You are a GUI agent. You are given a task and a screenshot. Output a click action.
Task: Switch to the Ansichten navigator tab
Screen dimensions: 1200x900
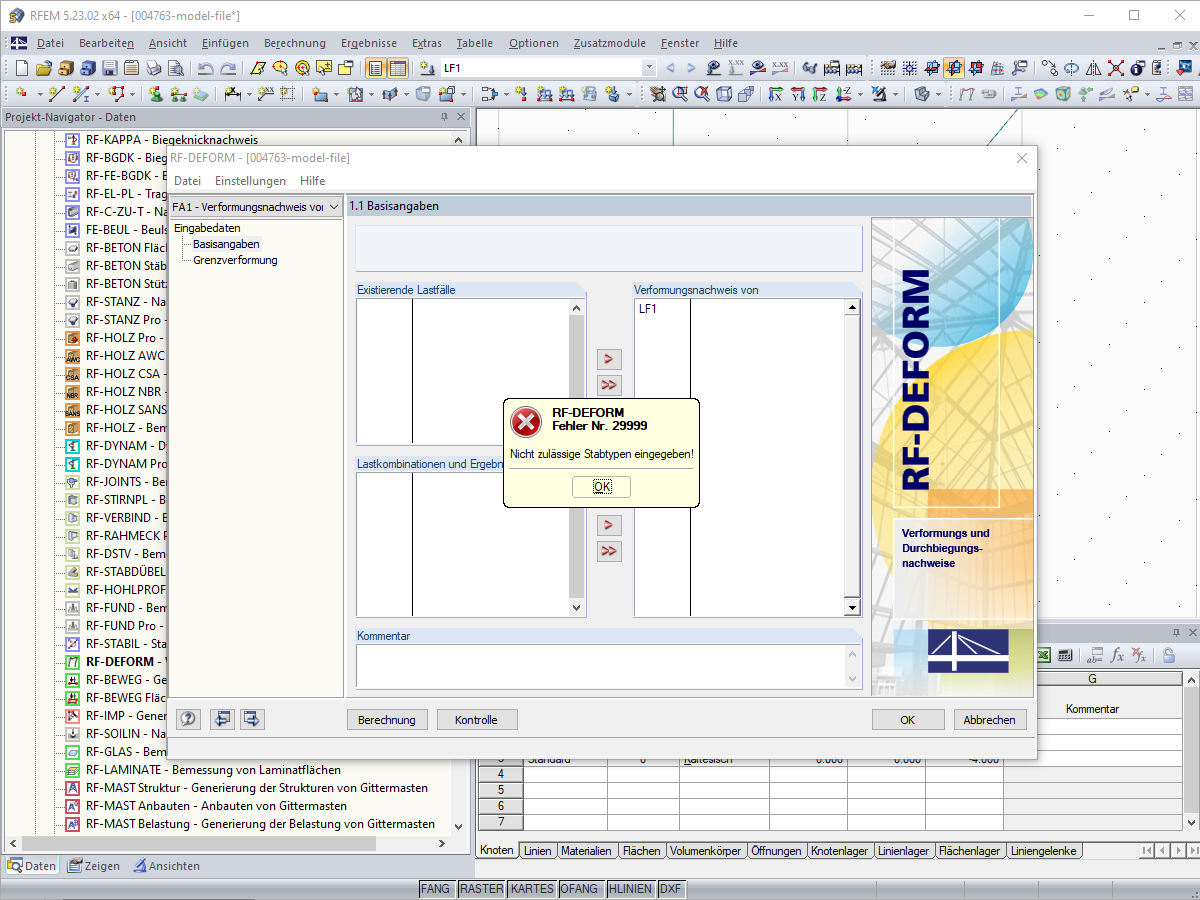(166, 866)
